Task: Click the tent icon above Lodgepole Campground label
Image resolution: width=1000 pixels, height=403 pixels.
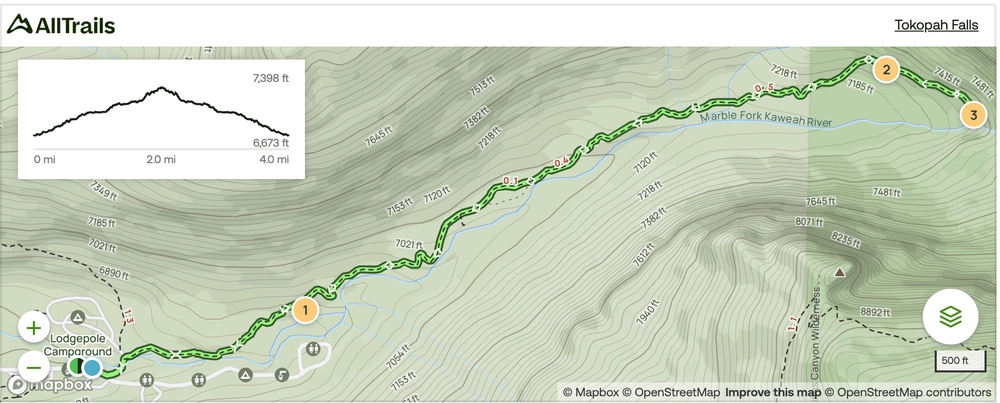Action: pos(78,318)
